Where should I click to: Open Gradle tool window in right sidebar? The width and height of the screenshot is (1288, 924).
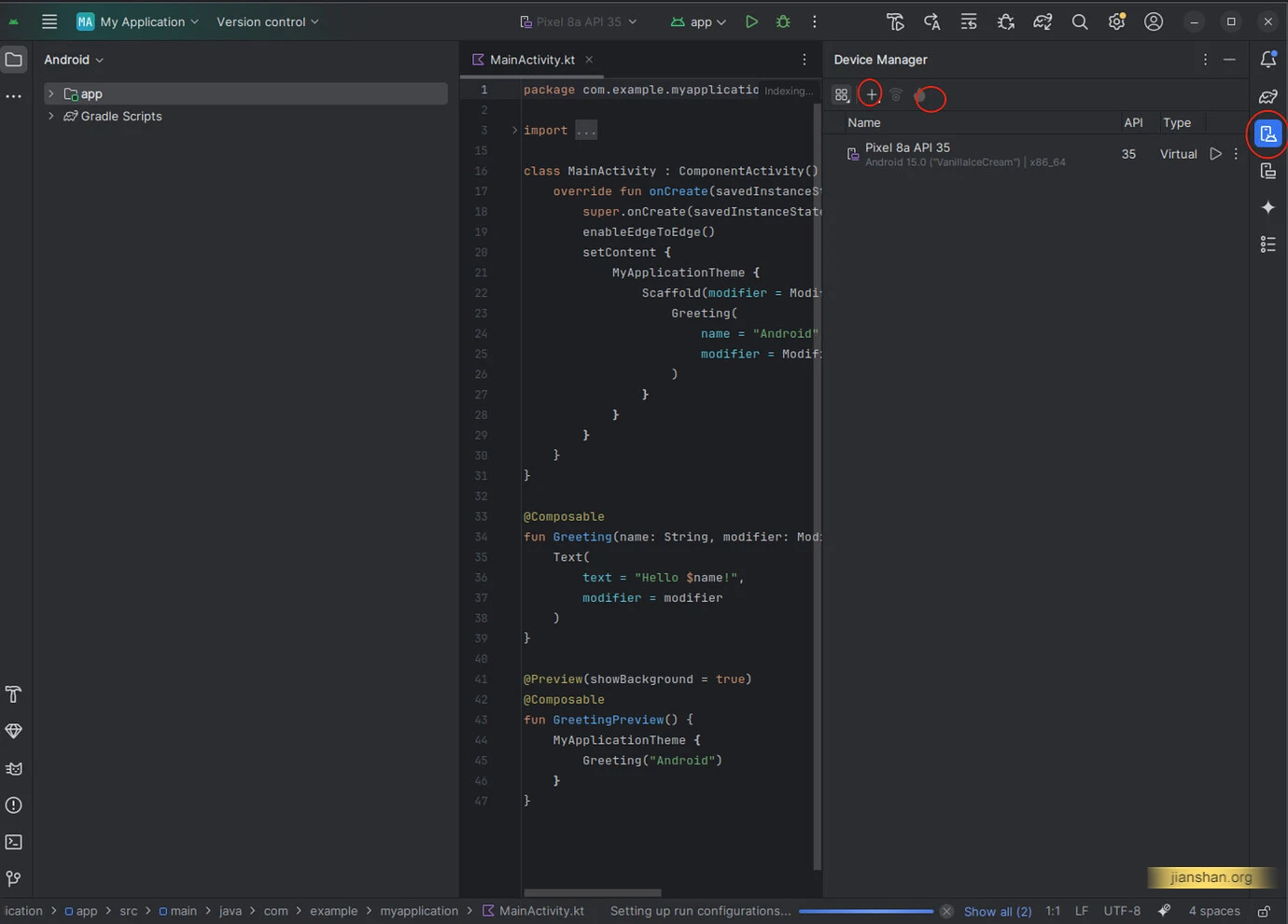[x=1268, y=97]
